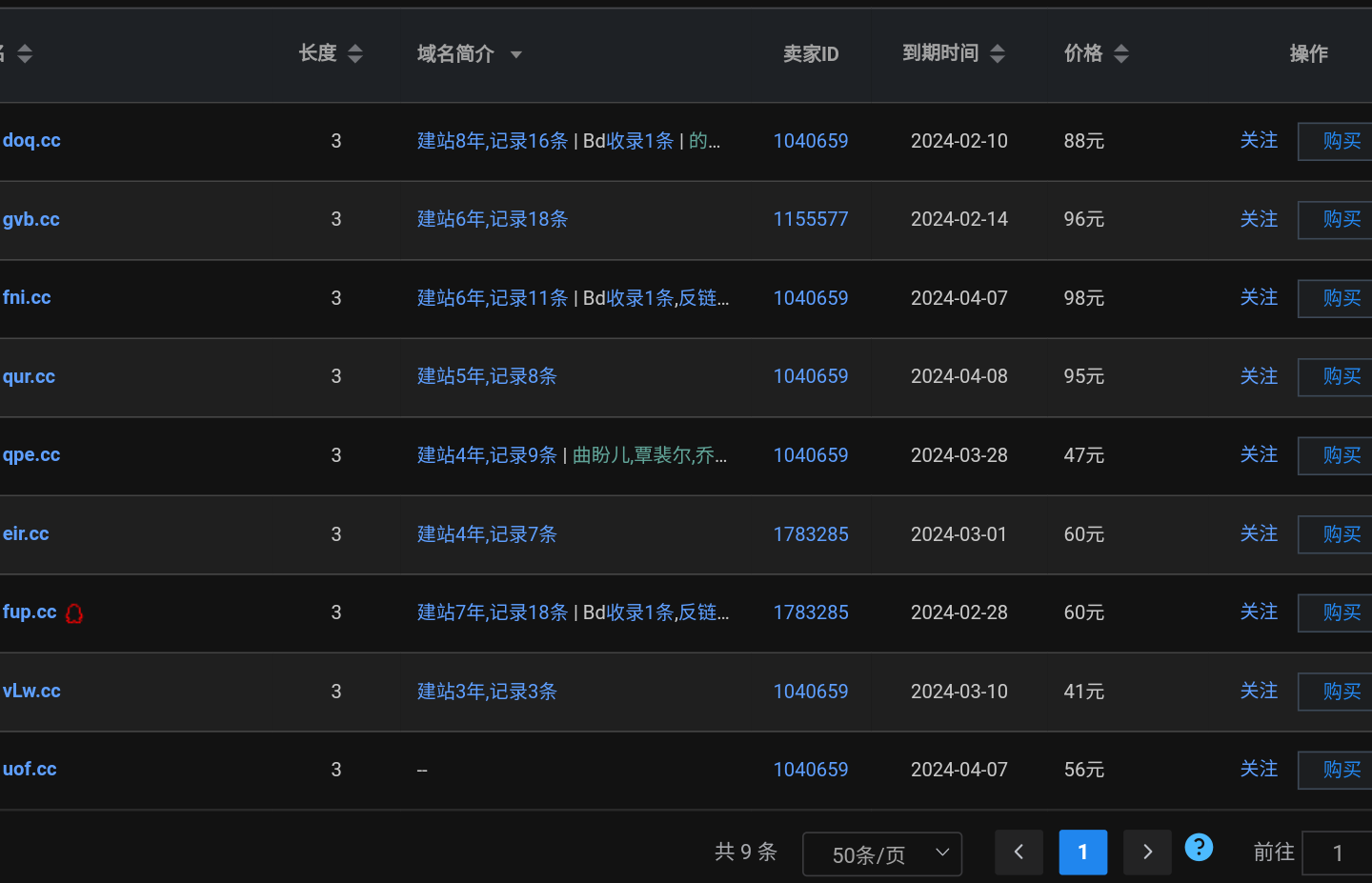Screen dimensions: 1372x883
Task: Follow qpe.cc via 关注
Action: (x=1259, y=454)
